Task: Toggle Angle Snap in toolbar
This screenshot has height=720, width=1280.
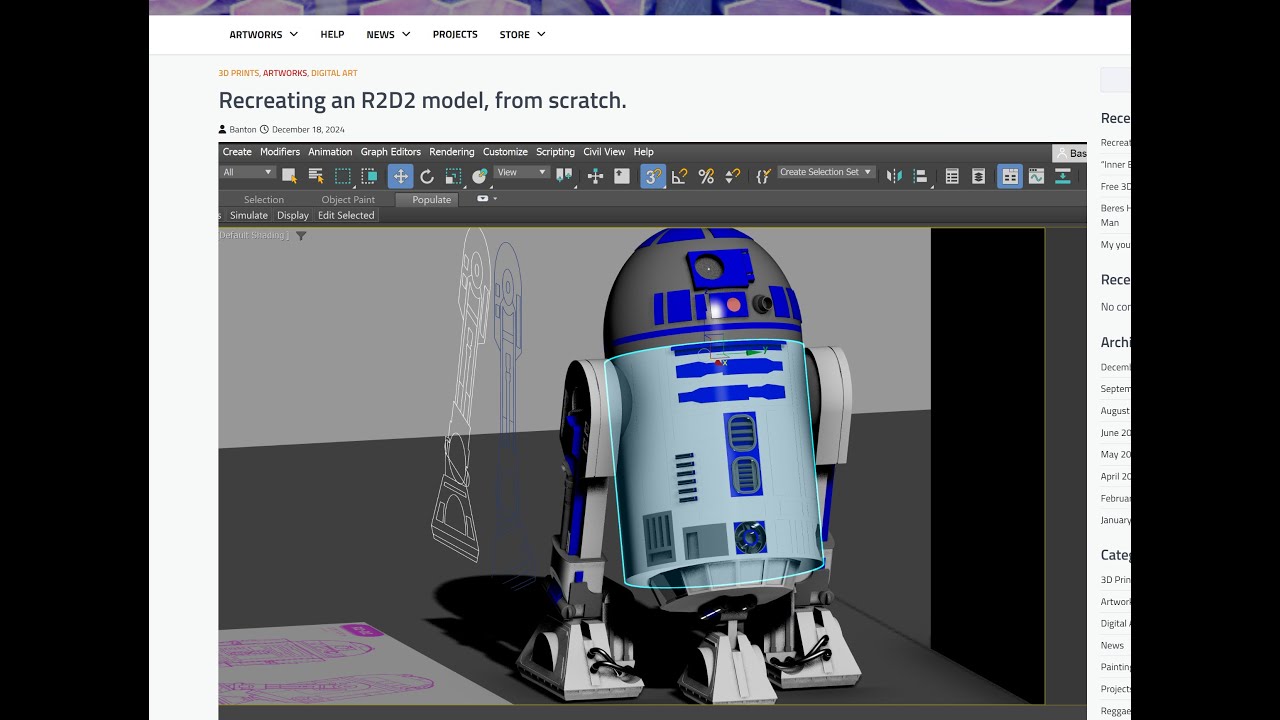Action: (680, 176)
